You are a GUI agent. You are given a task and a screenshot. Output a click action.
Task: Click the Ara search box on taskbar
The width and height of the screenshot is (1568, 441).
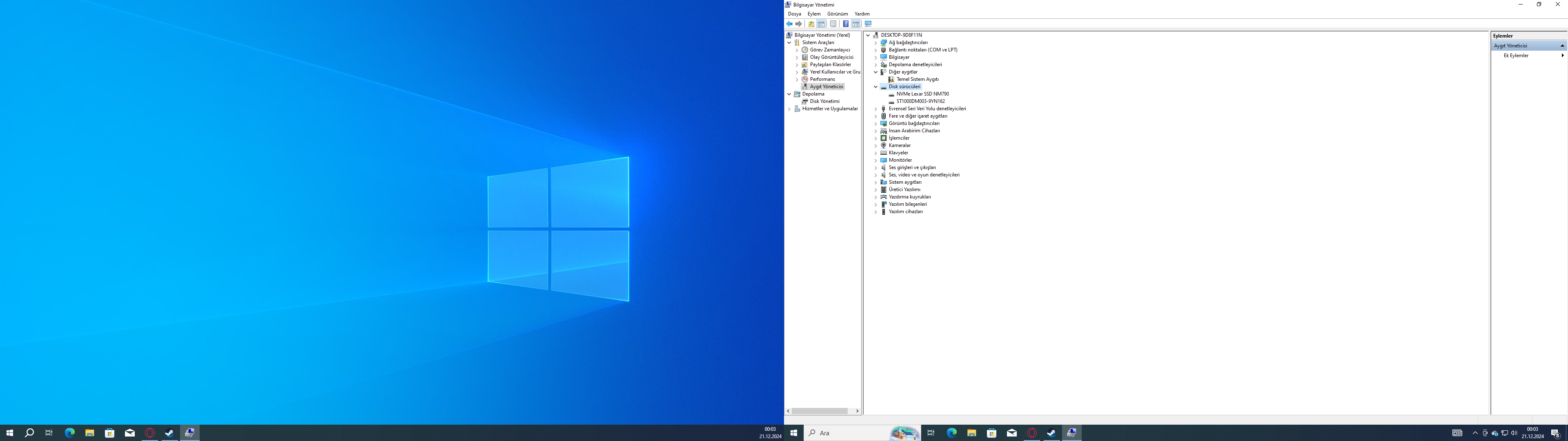click(x=861, y=433)
